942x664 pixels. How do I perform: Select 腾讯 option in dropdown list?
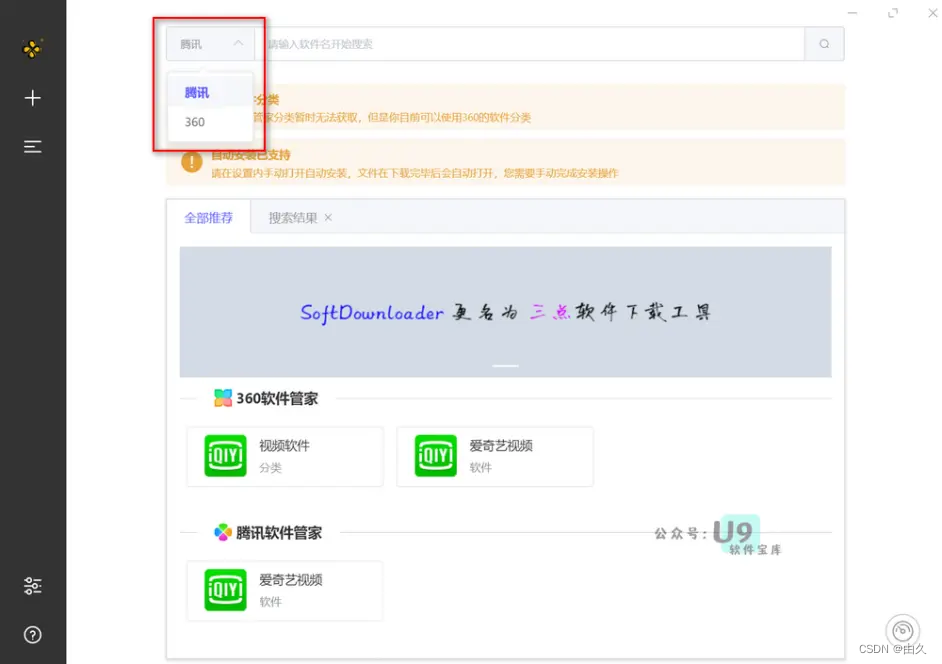pos(210,93)
